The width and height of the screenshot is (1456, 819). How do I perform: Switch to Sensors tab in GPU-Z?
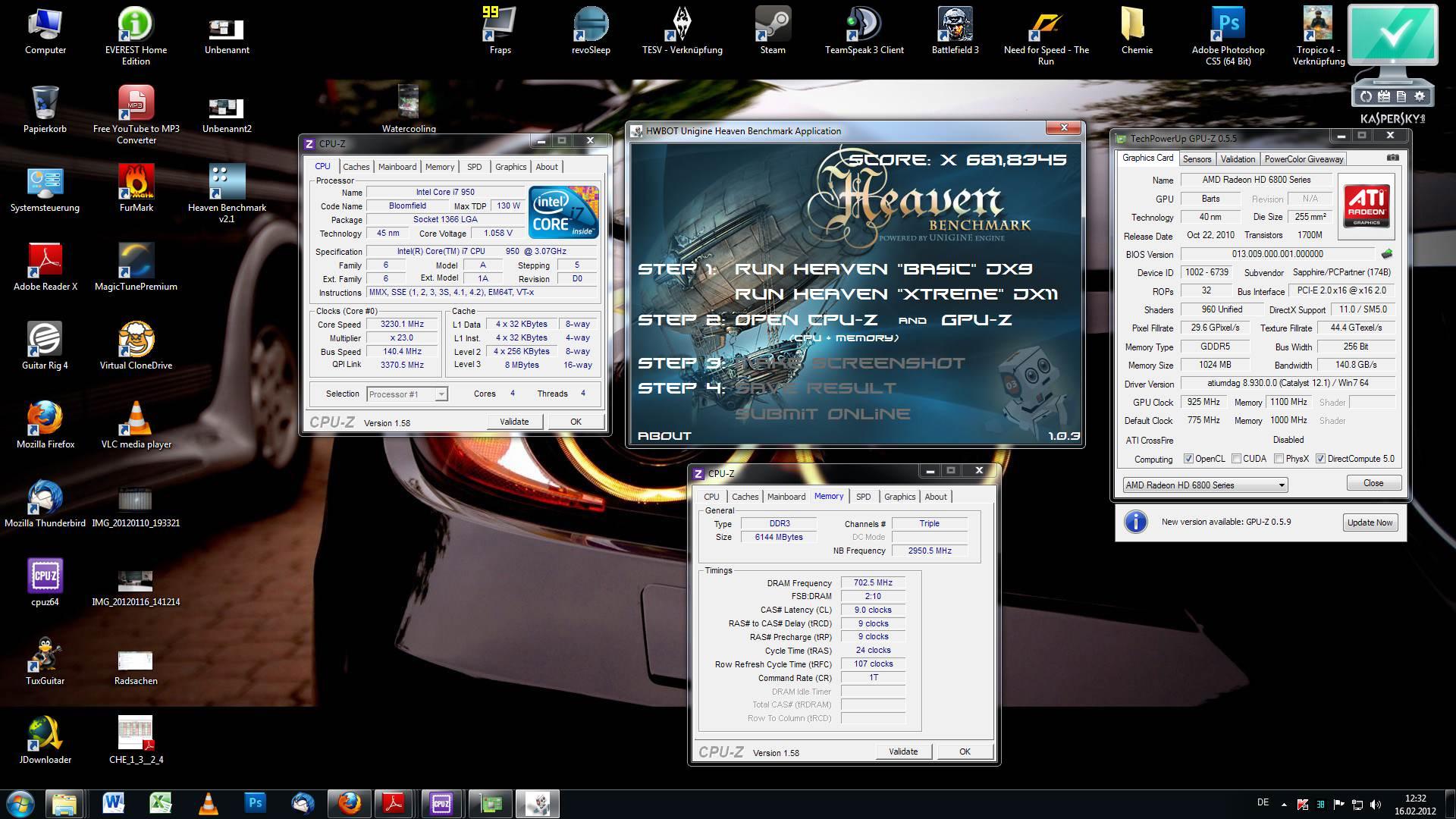[x=1197, y=159]
